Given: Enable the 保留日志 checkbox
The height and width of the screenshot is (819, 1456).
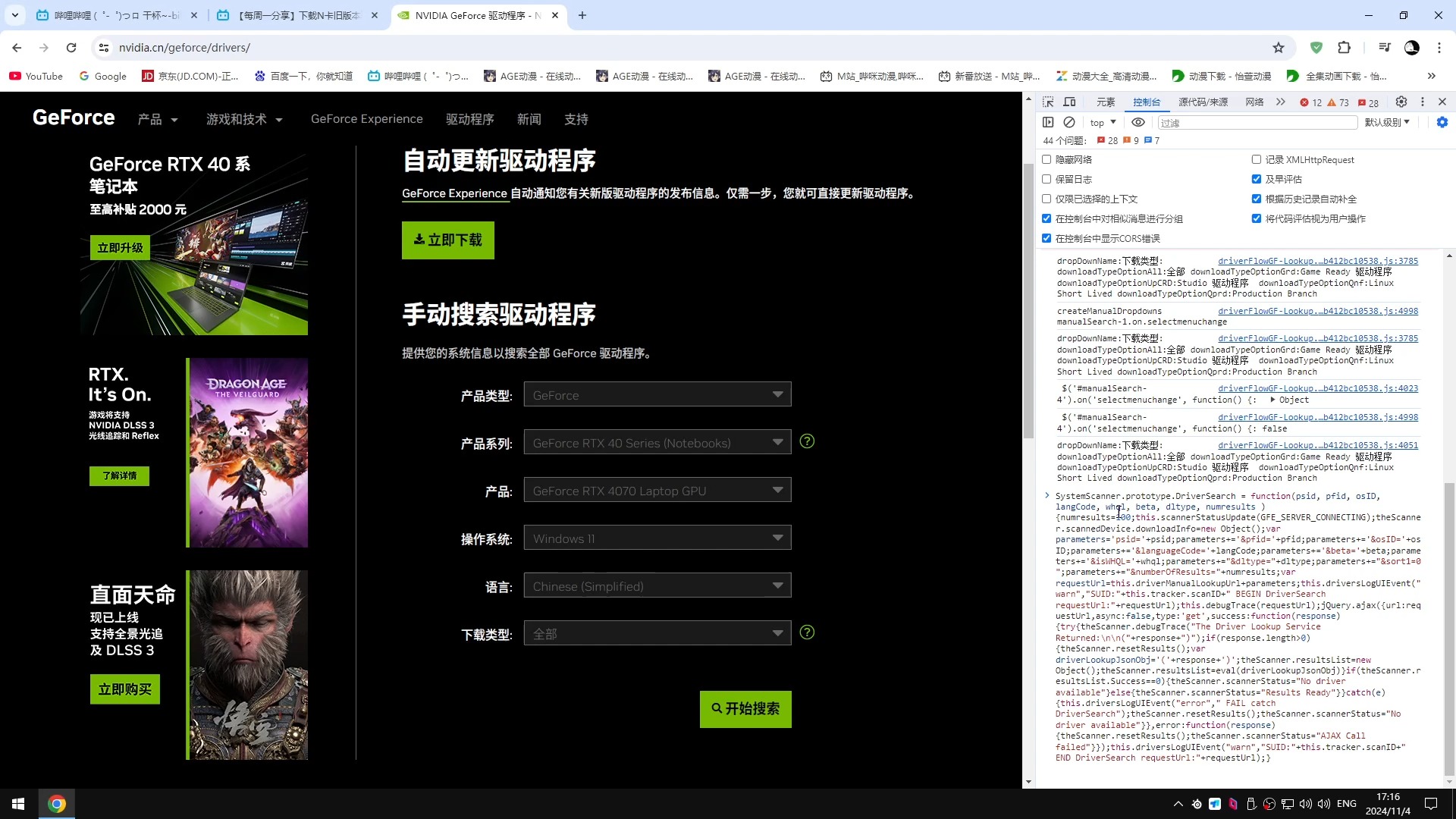Looking at the screenshot, I should (1046, 179).
